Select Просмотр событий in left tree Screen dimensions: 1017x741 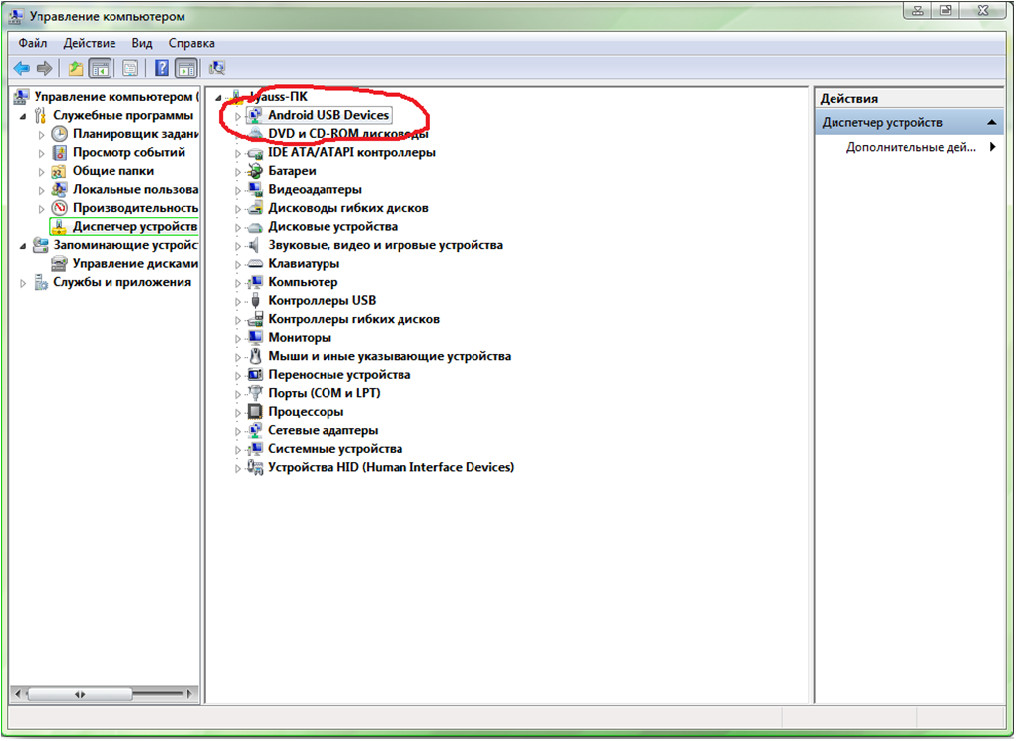coord(128,153)
